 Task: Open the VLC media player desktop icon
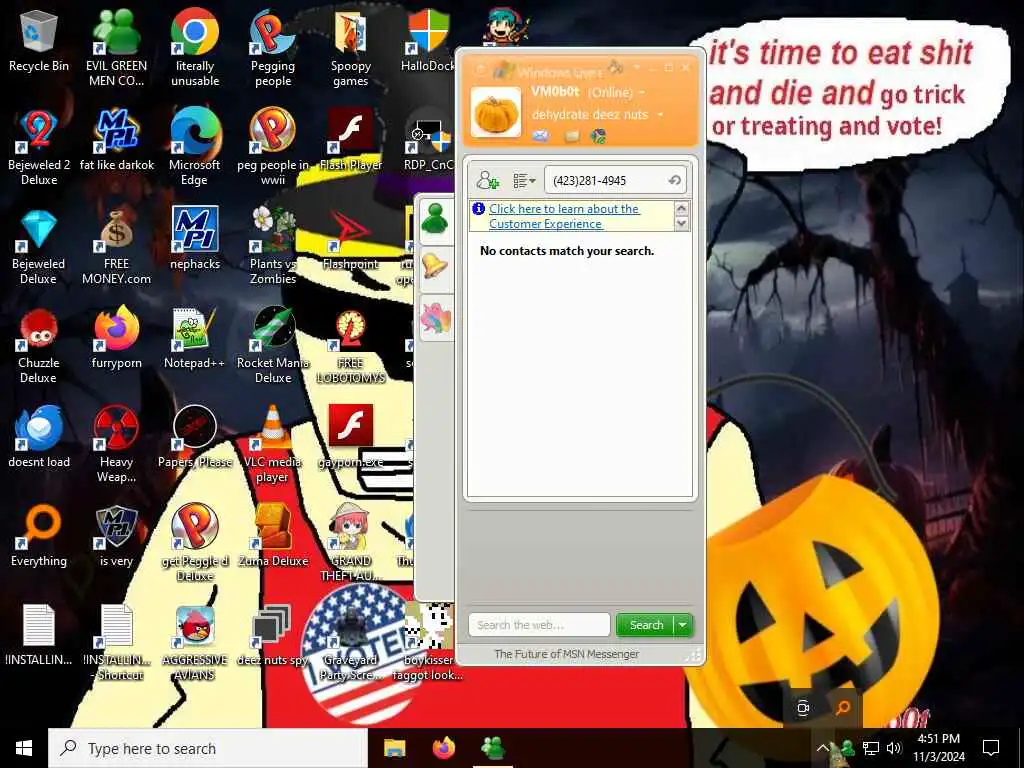[273, 444]
